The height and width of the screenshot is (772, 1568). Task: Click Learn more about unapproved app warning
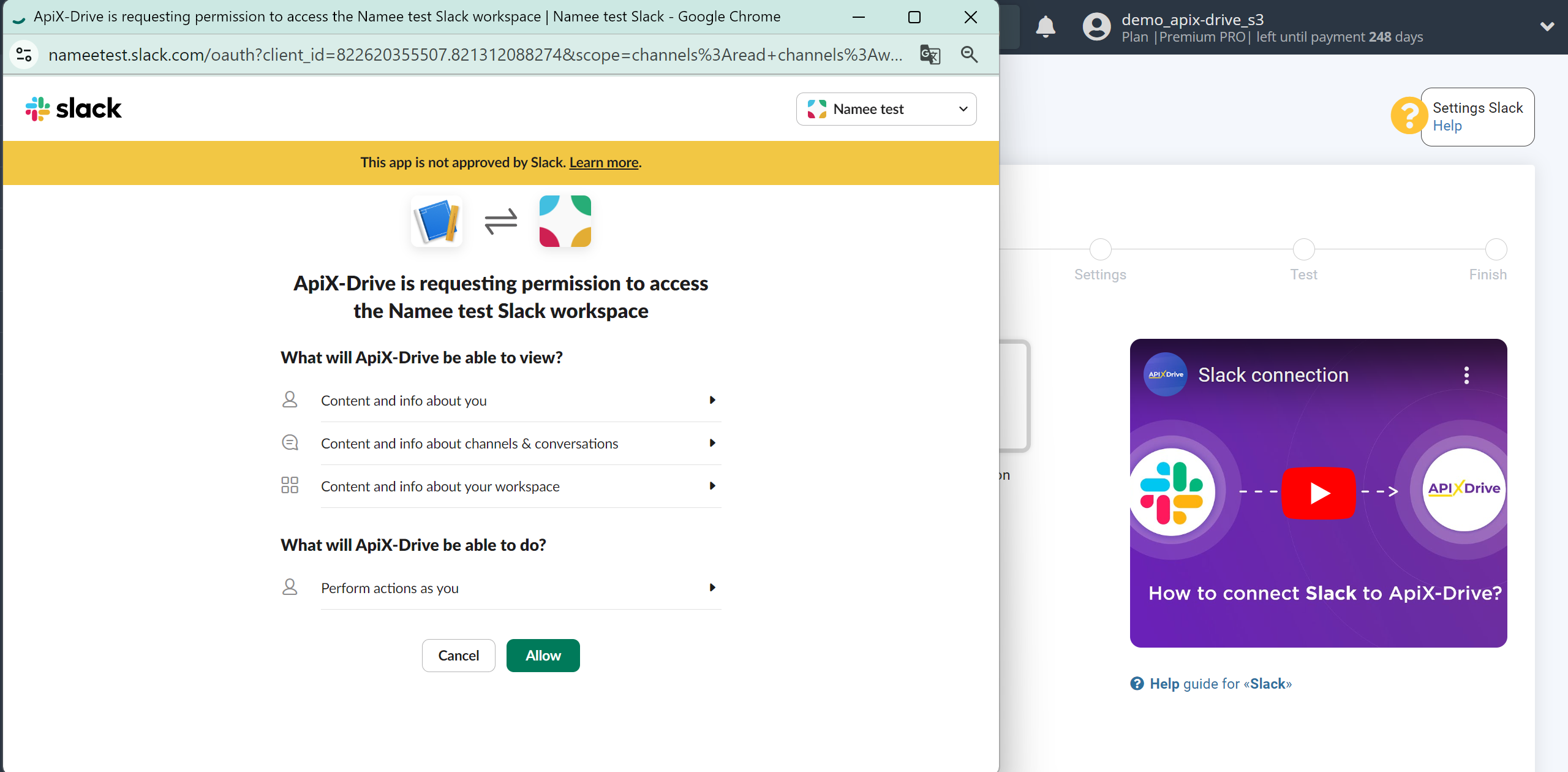(604, 161)
